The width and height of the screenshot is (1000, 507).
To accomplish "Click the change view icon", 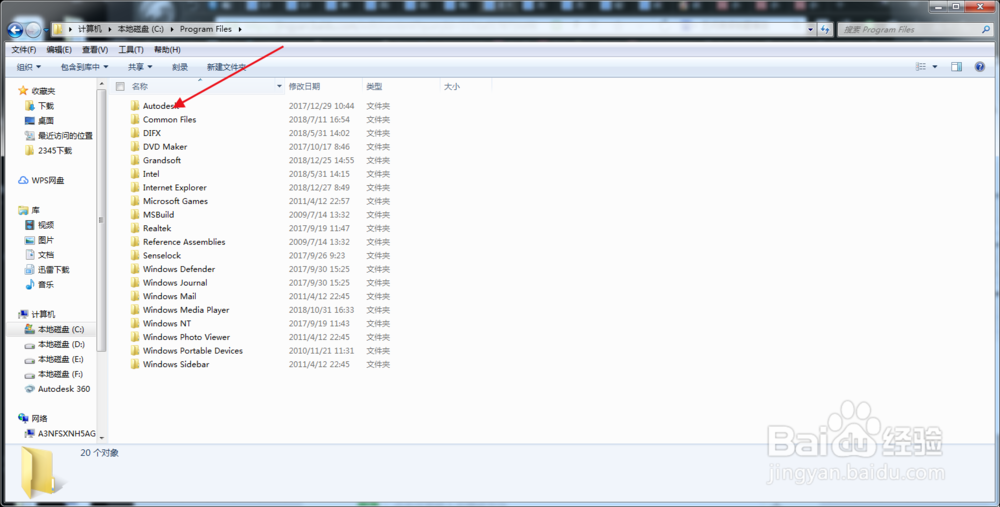I will click(x=920, y=66).
